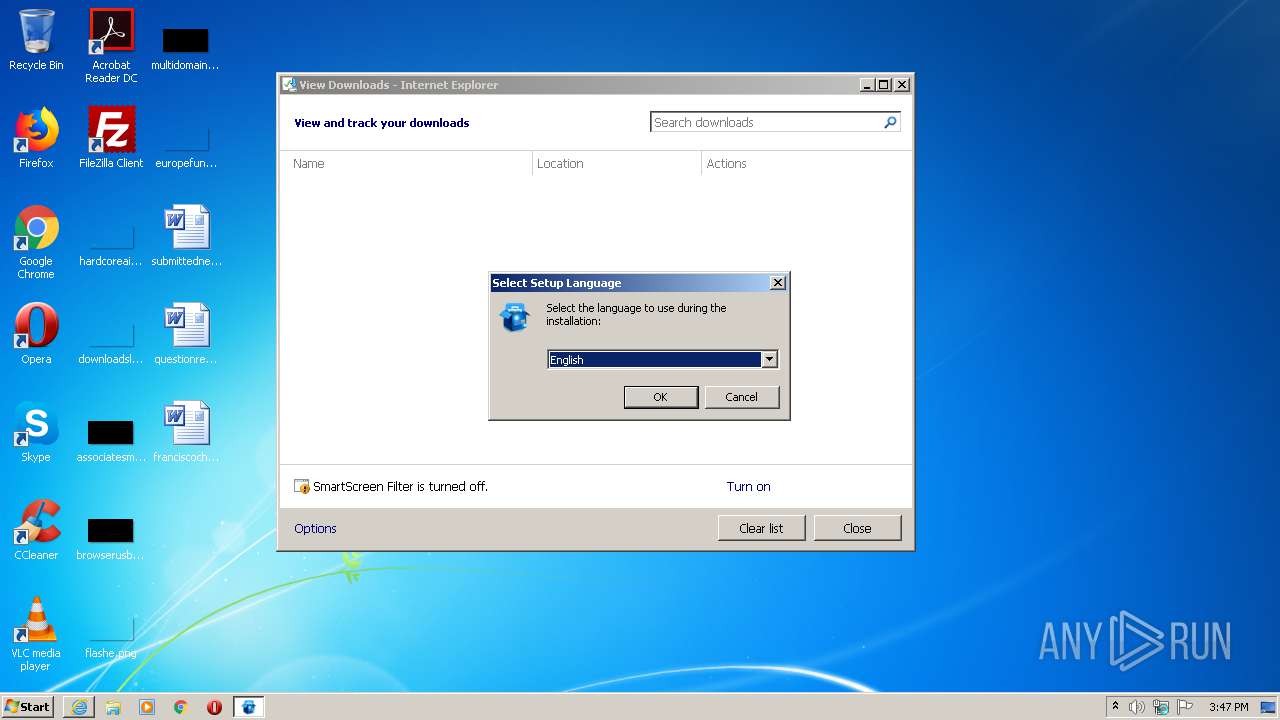Image resolution: width=1280 pixels, height=720 pixels.
Task: Click search magnifier in downloads window
Action: [890, 122]
